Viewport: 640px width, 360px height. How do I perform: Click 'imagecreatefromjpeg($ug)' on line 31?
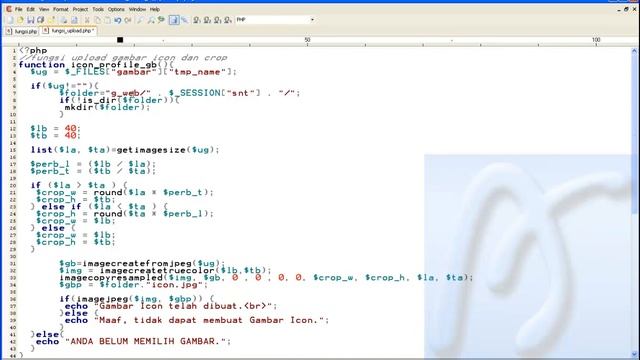click(151, 263)
